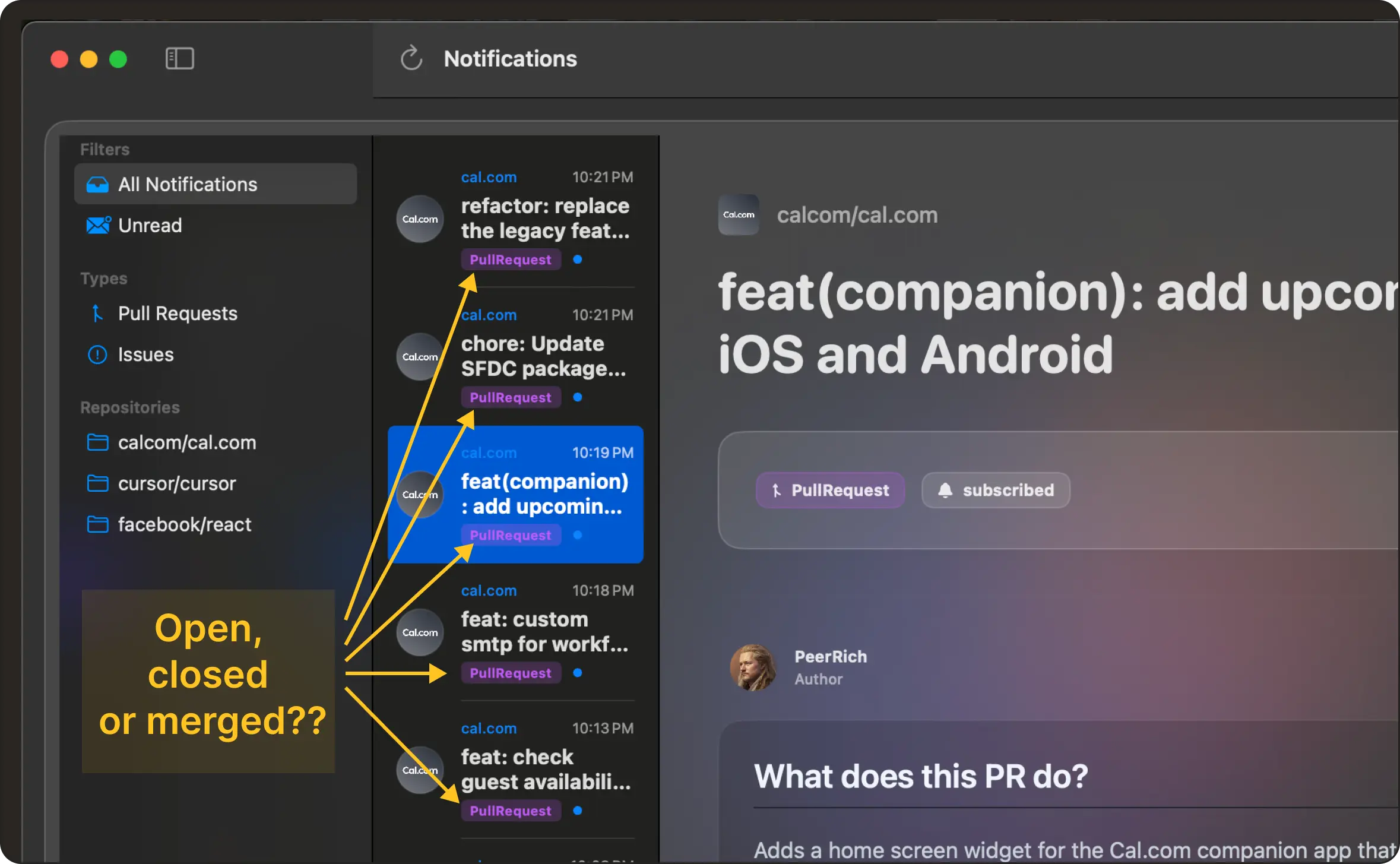The height and width of the screenshot is (864, 1400).
Task: Click PeerRich author avatar
Action: pos(752,667)
